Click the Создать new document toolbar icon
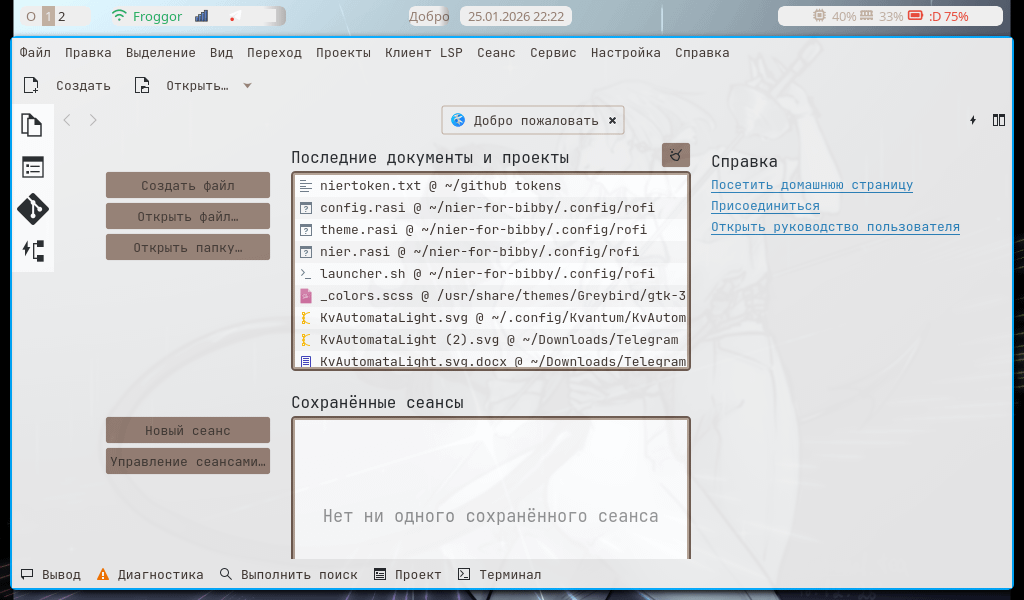Viewport: 1024px width, 600px height. coord(31,86)
